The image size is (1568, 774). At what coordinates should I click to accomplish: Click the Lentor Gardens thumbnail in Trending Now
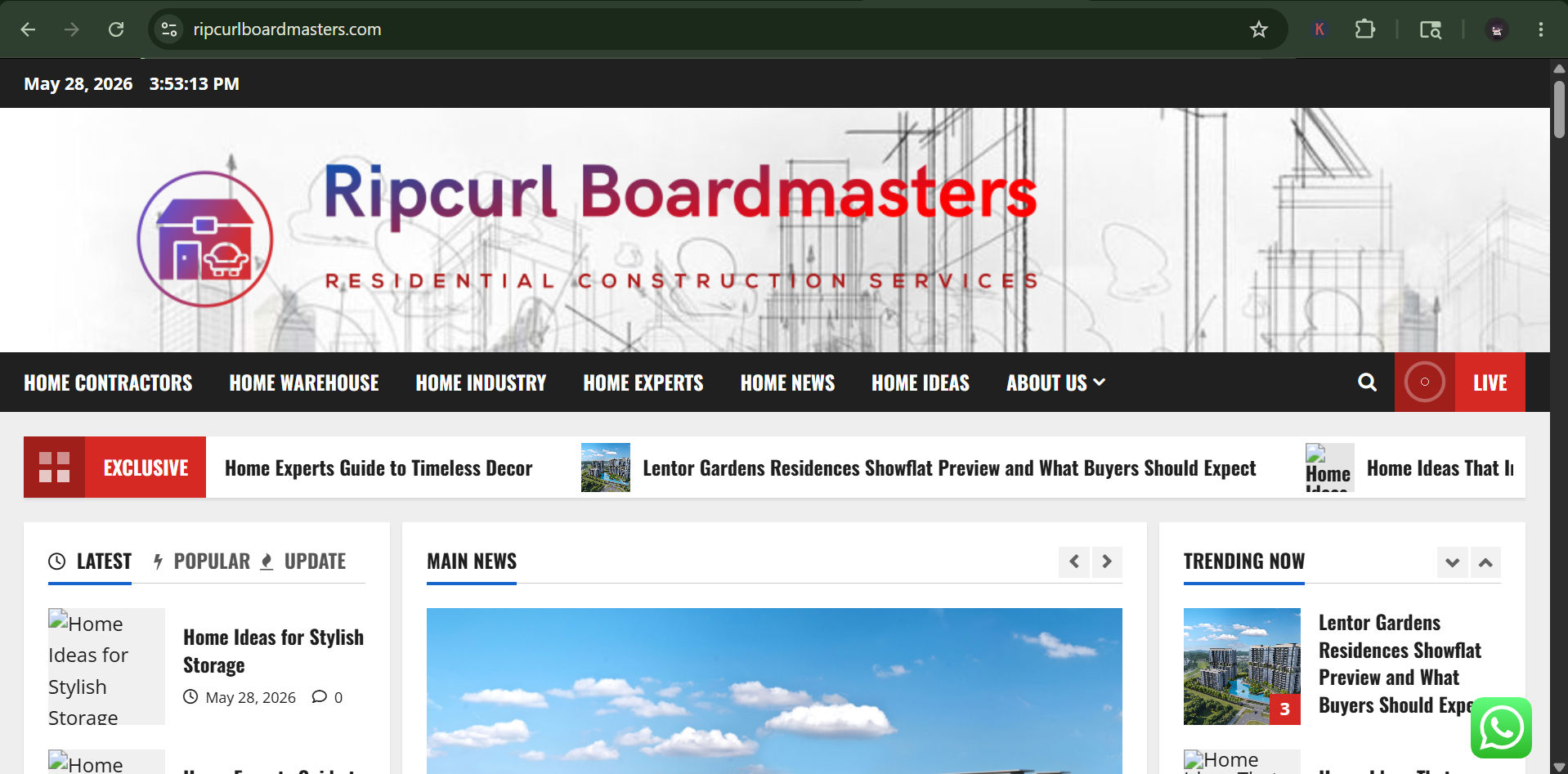[x=1242, y=666]
